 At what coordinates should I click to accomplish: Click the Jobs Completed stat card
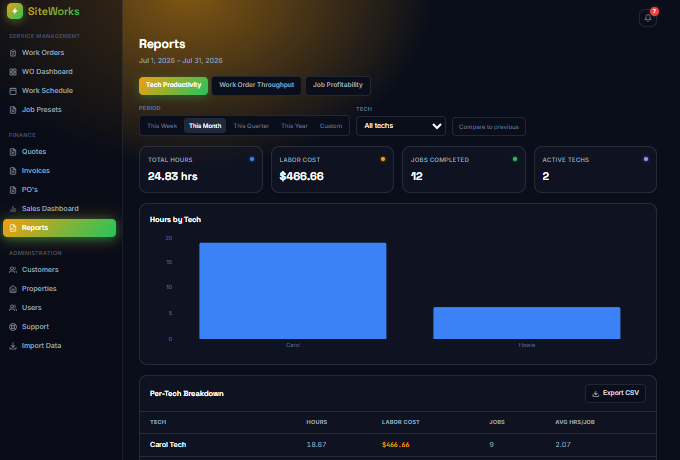pos(464,170)
